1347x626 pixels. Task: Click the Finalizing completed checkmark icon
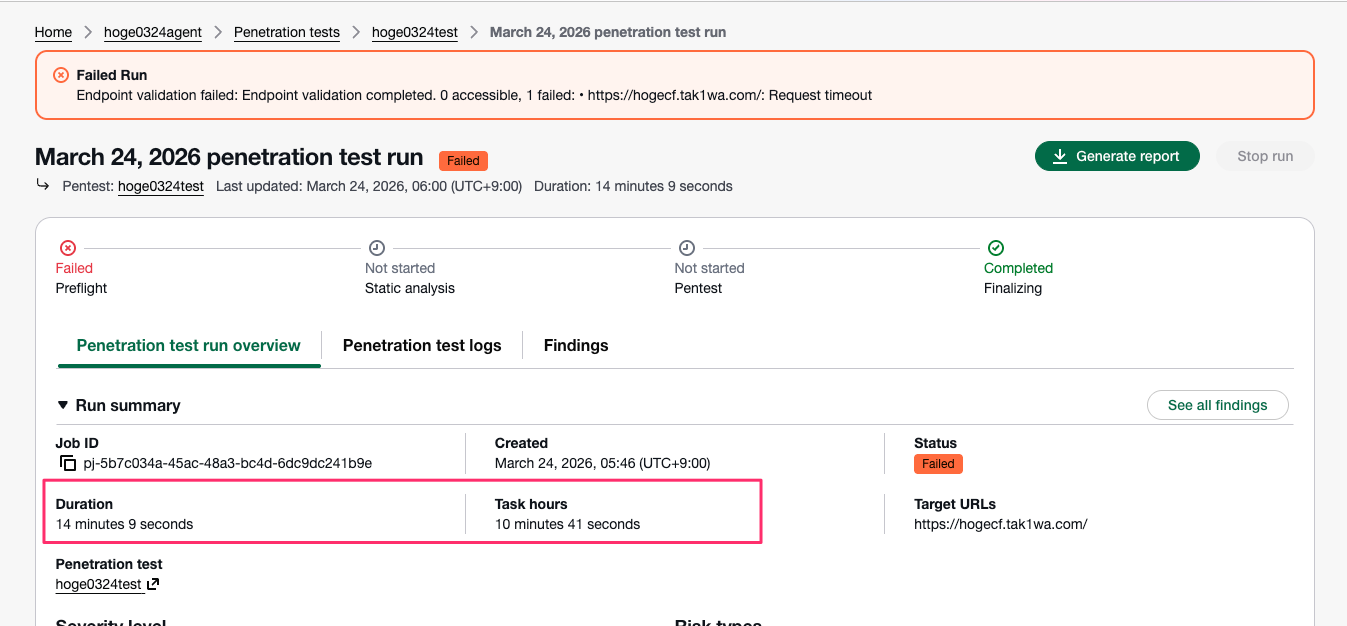pyautogui.click(x=996, y=248)
